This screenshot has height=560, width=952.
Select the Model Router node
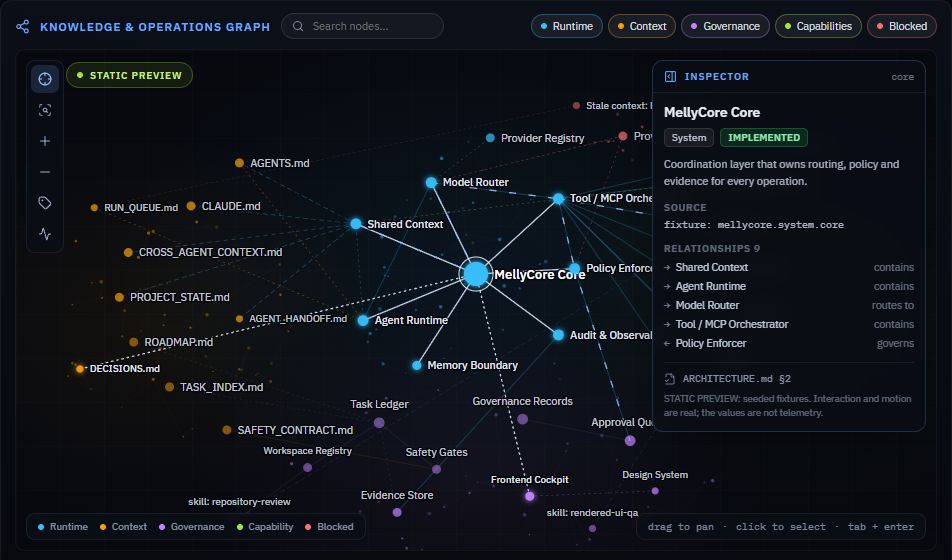click(431, 182)
